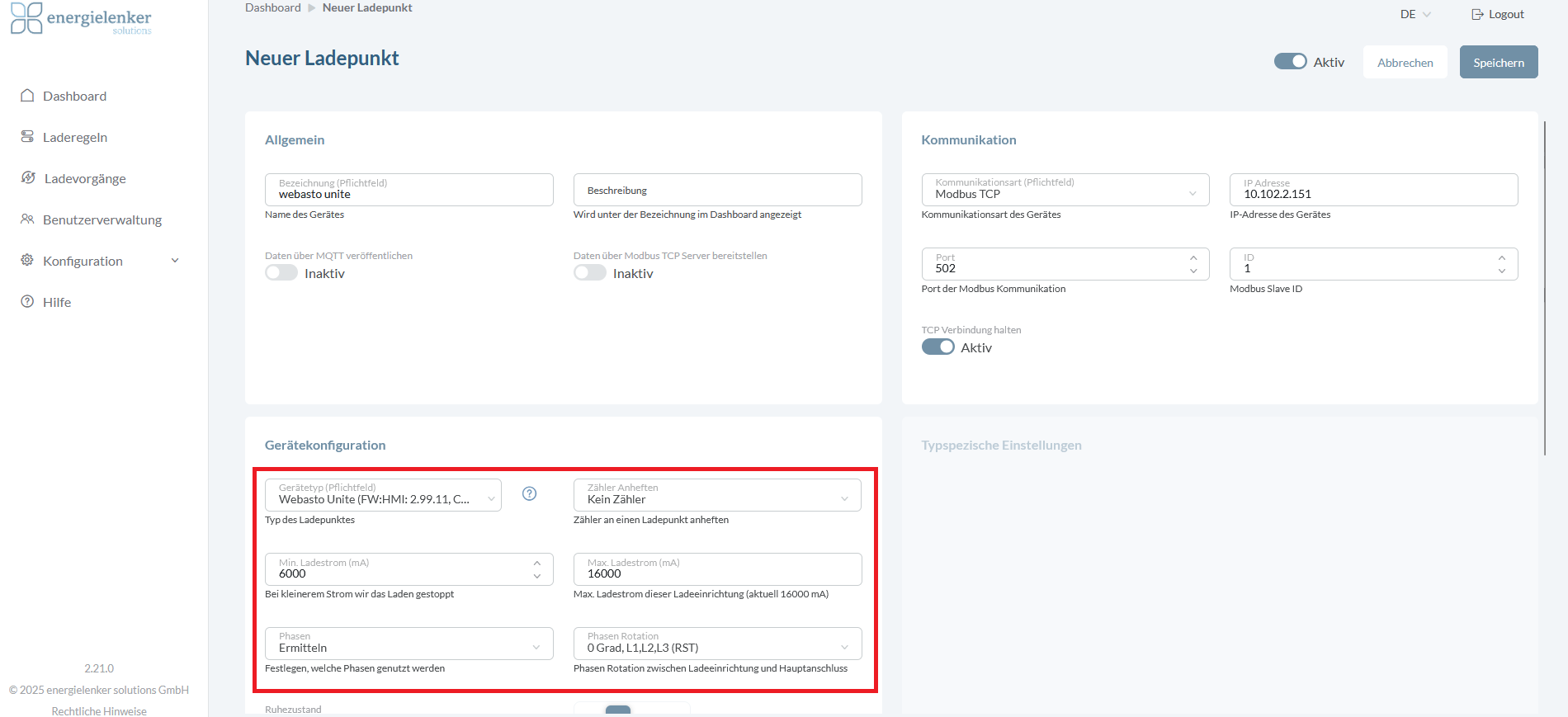Screen dimensions: 1568x717
Task: Click the Laderegeln sidebar icon
Action: pos(27,137)
